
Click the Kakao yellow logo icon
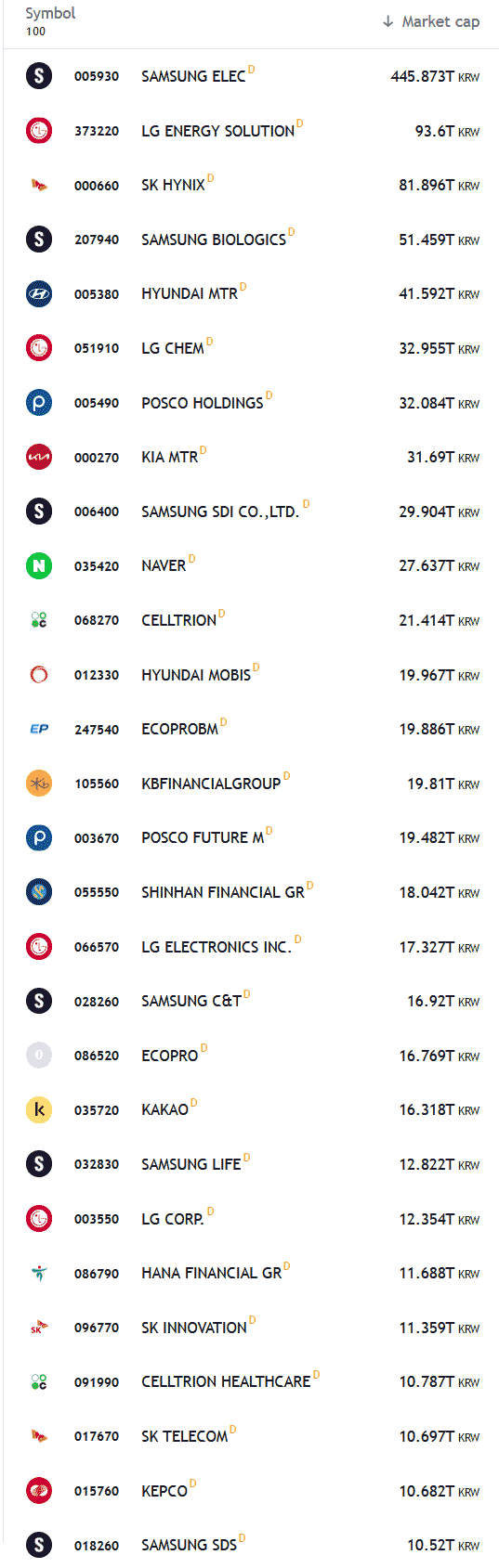click(39, 1109)
